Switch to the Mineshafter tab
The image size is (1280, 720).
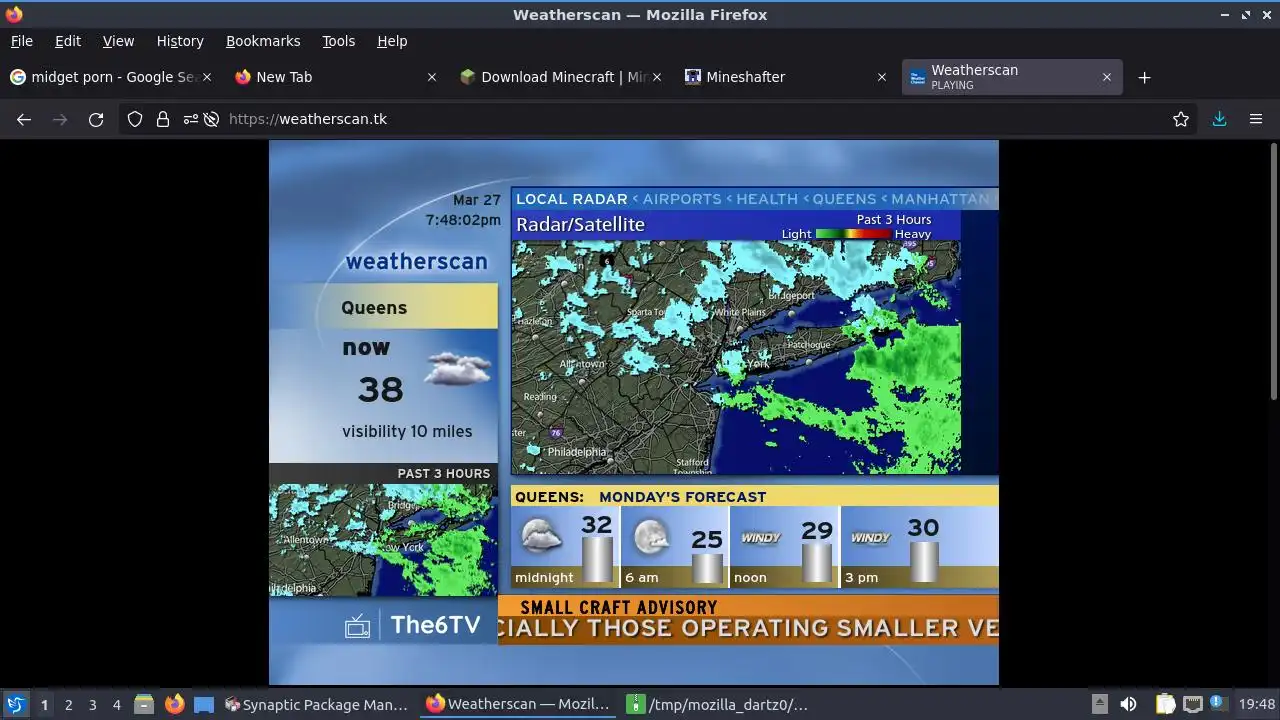tap(785, 77)
